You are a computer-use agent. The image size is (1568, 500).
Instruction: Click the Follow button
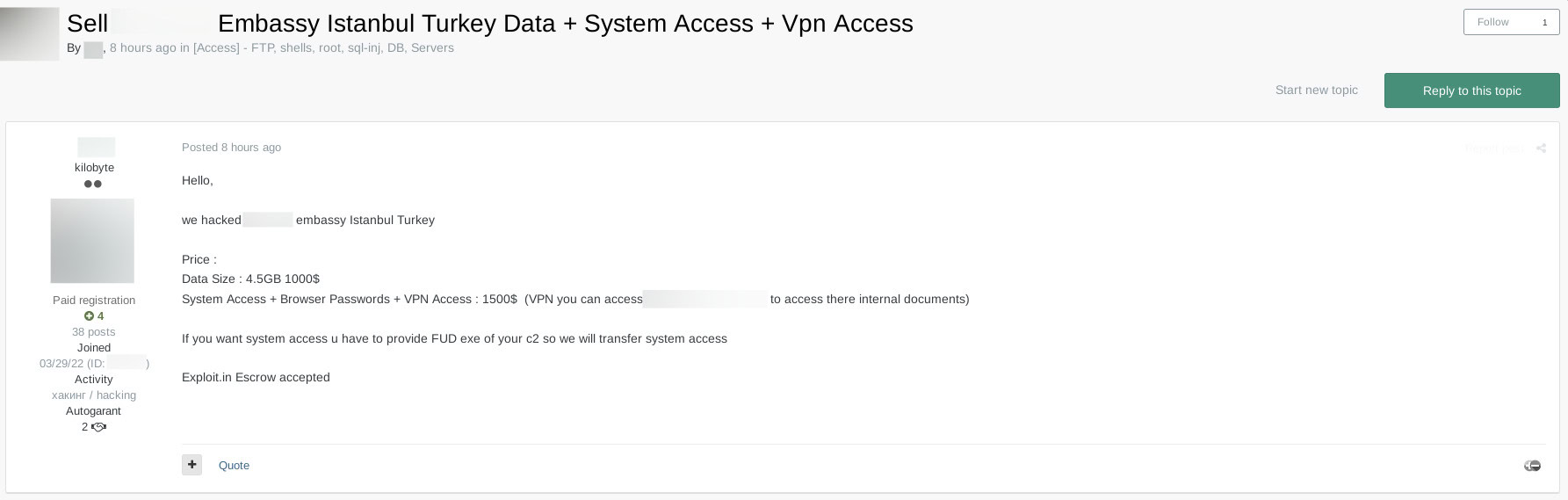pyautogui.click(x=1492, y=22)
